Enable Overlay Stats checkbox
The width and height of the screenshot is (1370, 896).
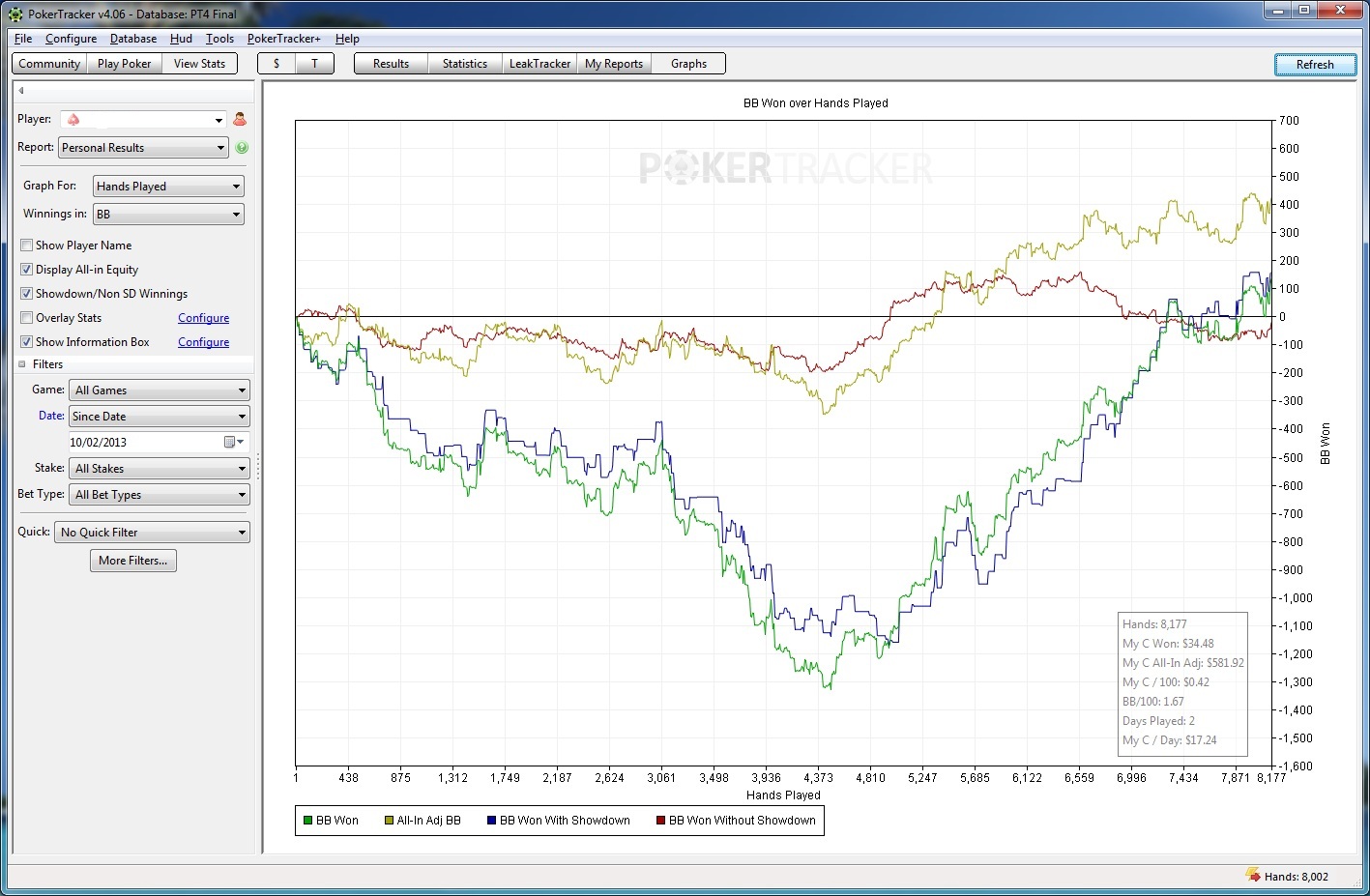(27, 318)
